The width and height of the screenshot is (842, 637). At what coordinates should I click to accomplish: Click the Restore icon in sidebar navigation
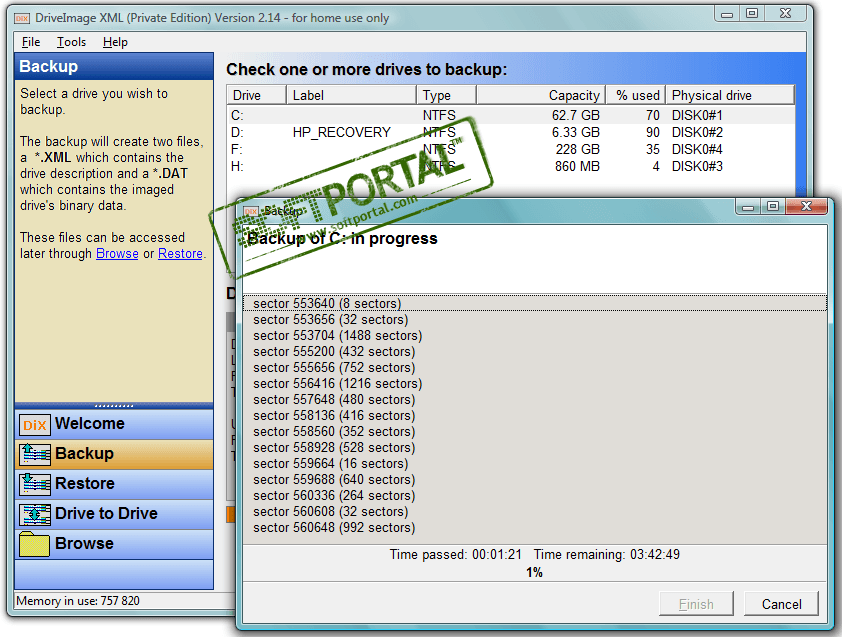(35, 484)
